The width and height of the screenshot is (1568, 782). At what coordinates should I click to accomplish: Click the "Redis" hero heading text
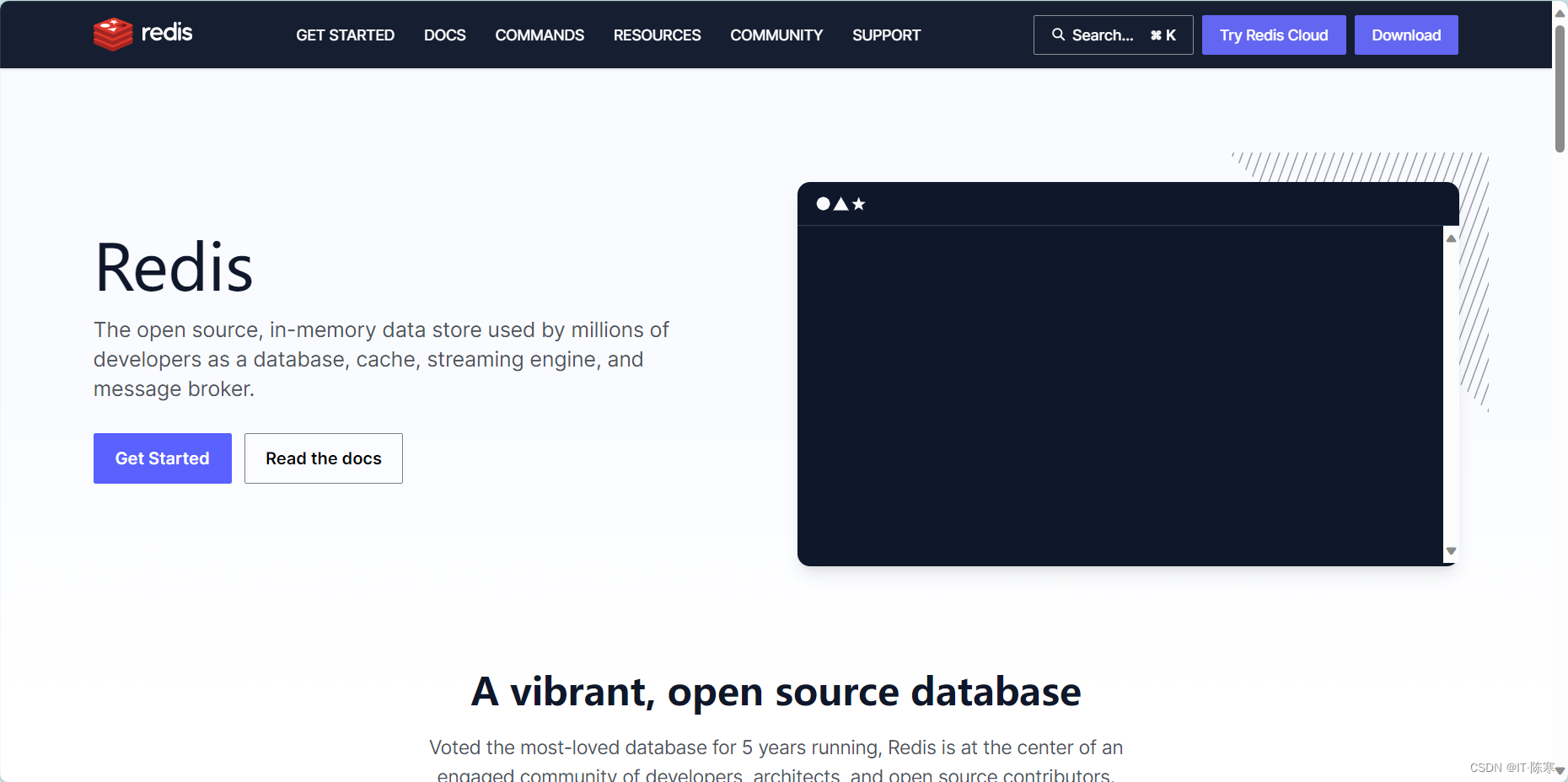174,268
